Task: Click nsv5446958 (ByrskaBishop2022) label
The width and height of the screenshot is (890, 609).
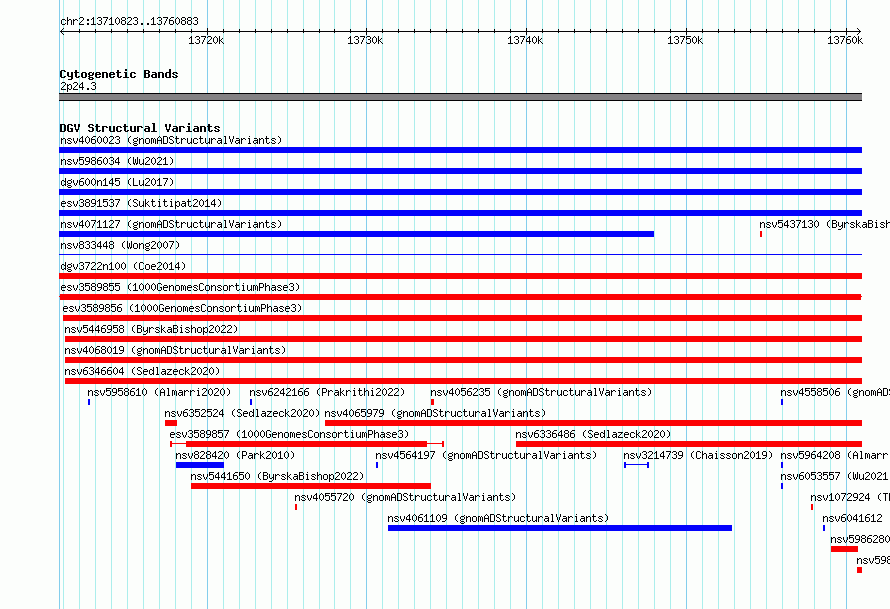Action: [151, 329]
